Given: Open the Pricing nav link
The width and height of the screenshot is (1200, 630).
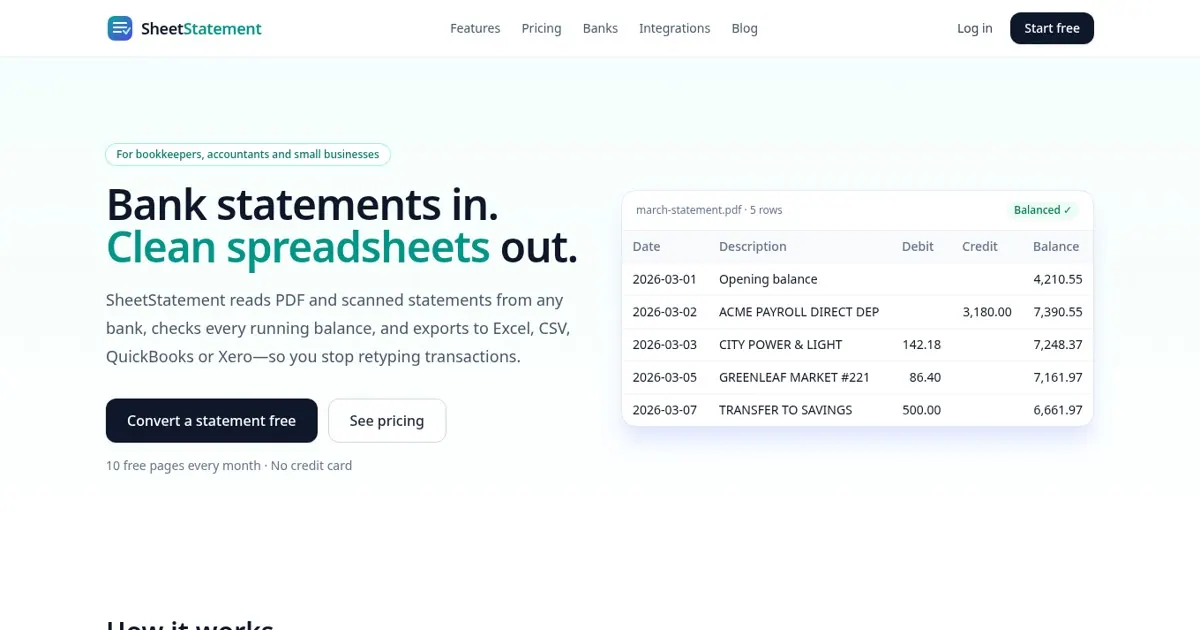Looking at the screenshot, I should (x=541, y=28).
